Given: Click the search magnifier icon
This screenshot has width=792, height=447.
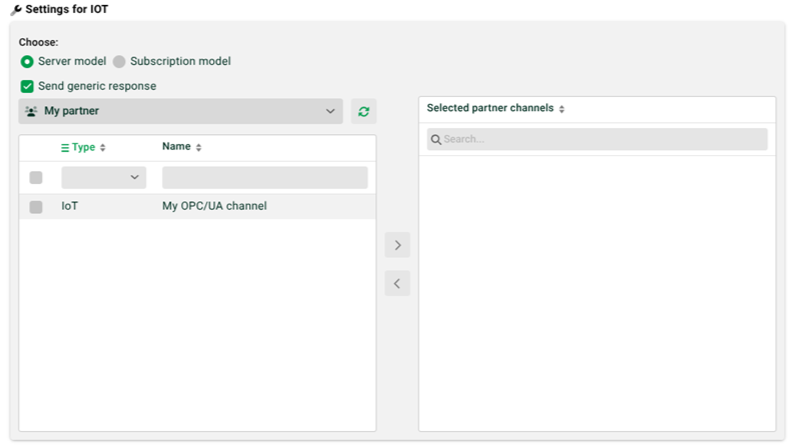Looking at the screenshot, I should click(x=436, y=139).
